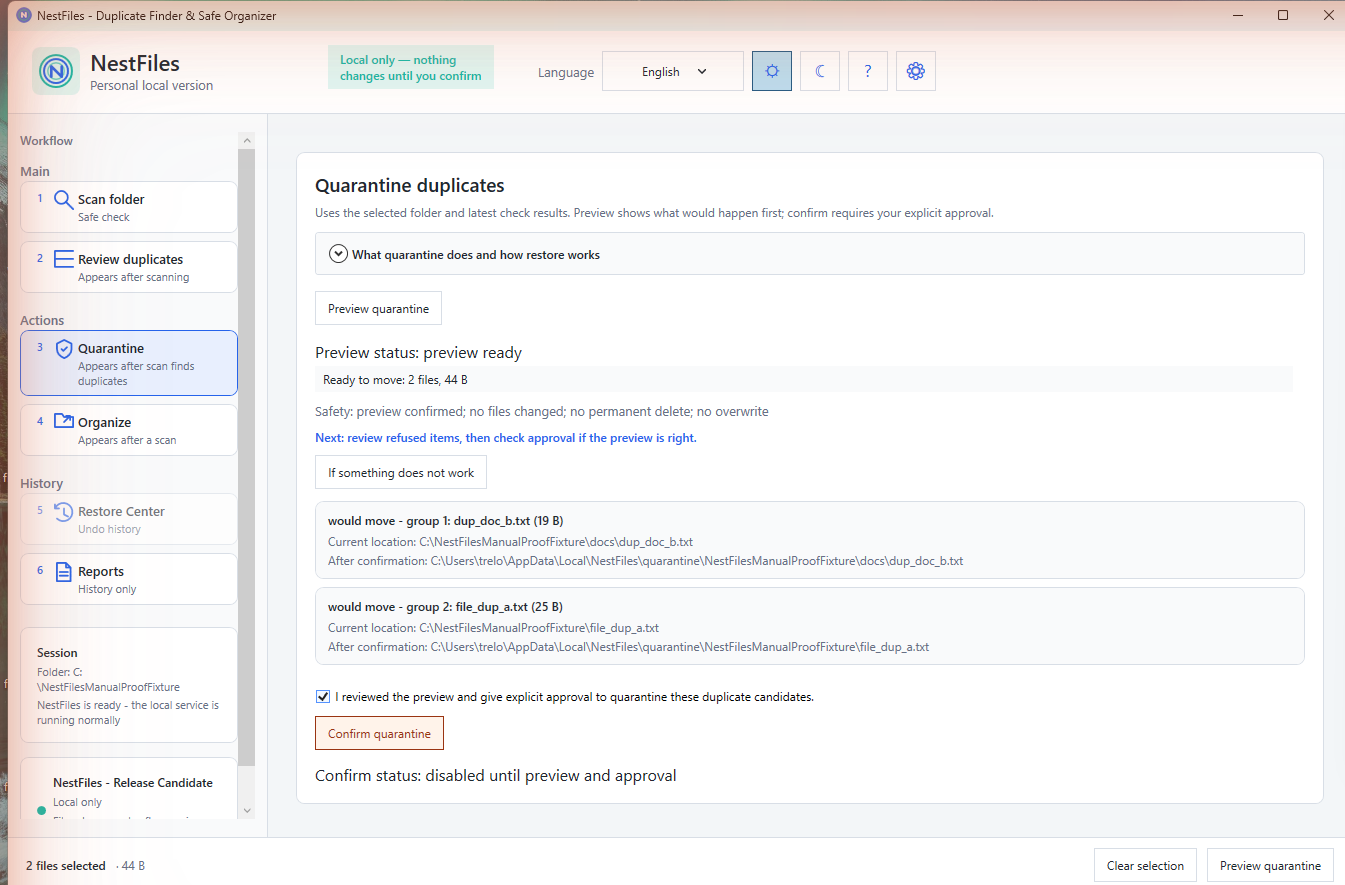Screen dimensions: 1345x885
Task: Open the Organize step
Action: 129,430
